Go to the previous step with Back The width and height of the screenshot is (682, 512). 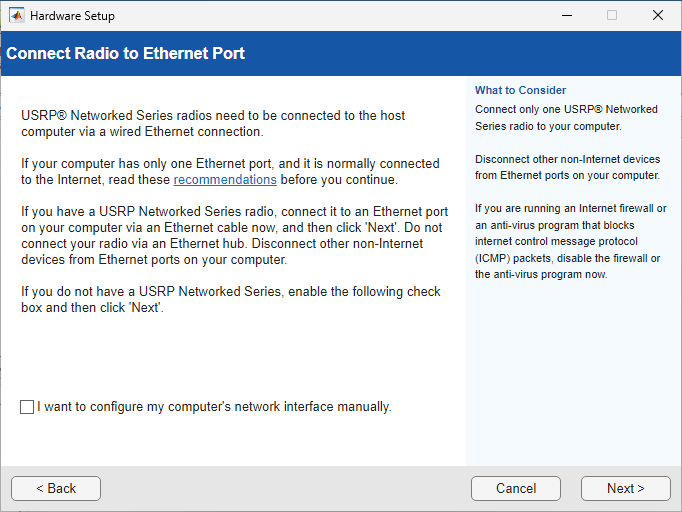click(56, 488)
